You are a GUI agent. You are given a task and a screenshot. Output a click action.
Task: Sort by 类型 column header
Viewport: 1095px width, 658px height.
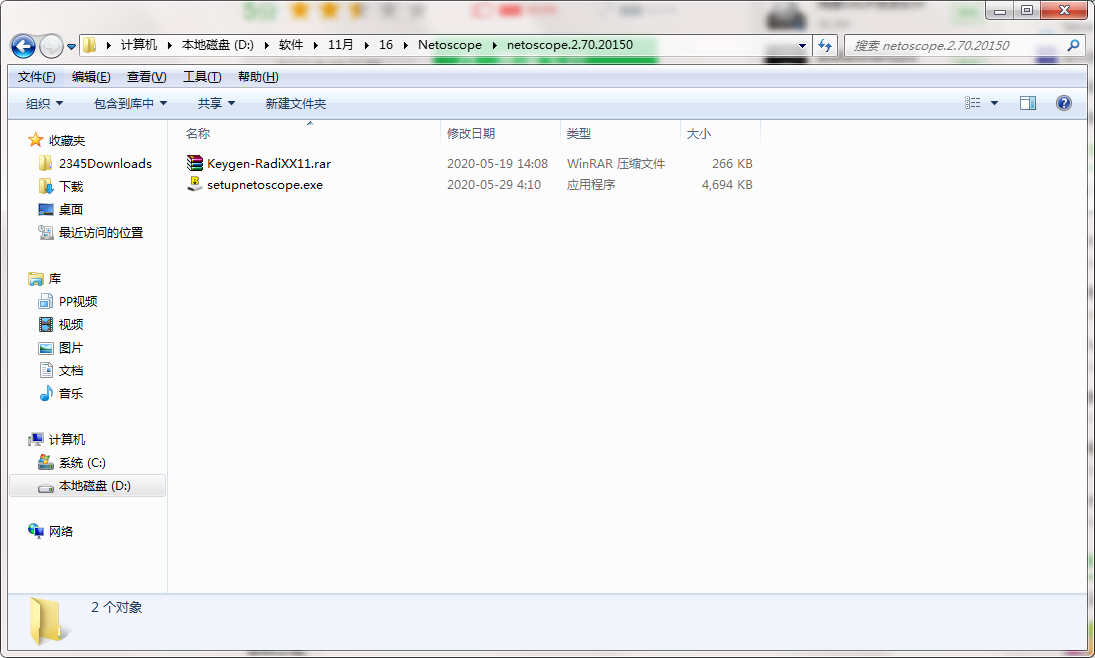tap(578, 133)
